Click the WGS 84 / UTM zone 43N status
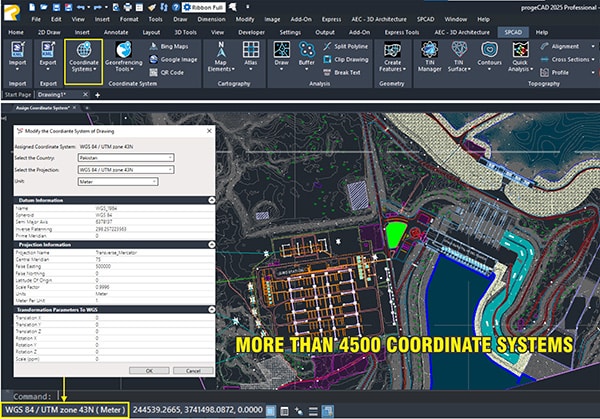 pyautogui.click(x=65, y=410)
